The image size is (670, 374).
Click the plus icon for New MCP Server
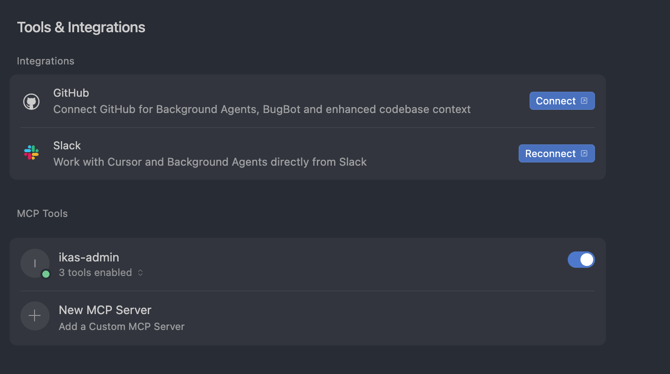coord(35,316)
